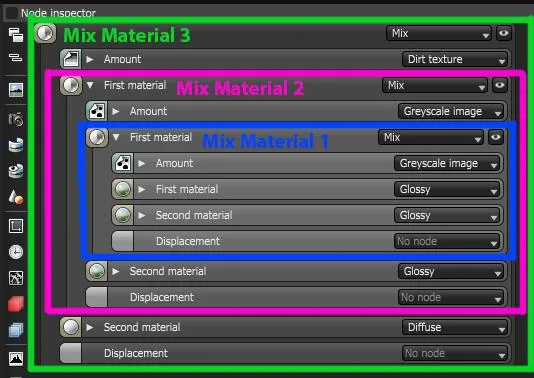Open the Diffuse second material dropdown
Viewport: 534px width, 378px height.
455,327
